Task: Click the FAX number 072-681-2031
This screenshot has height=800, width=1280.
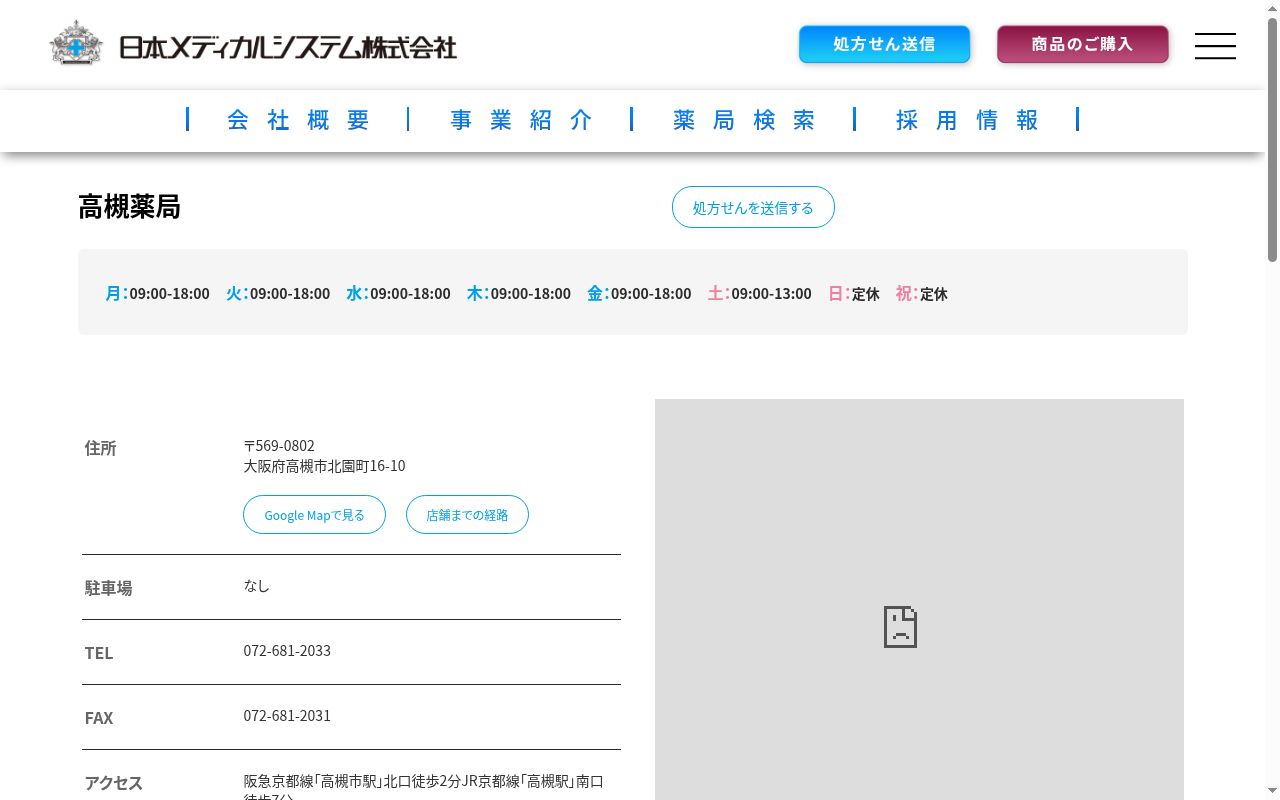Action: (287, 716)
